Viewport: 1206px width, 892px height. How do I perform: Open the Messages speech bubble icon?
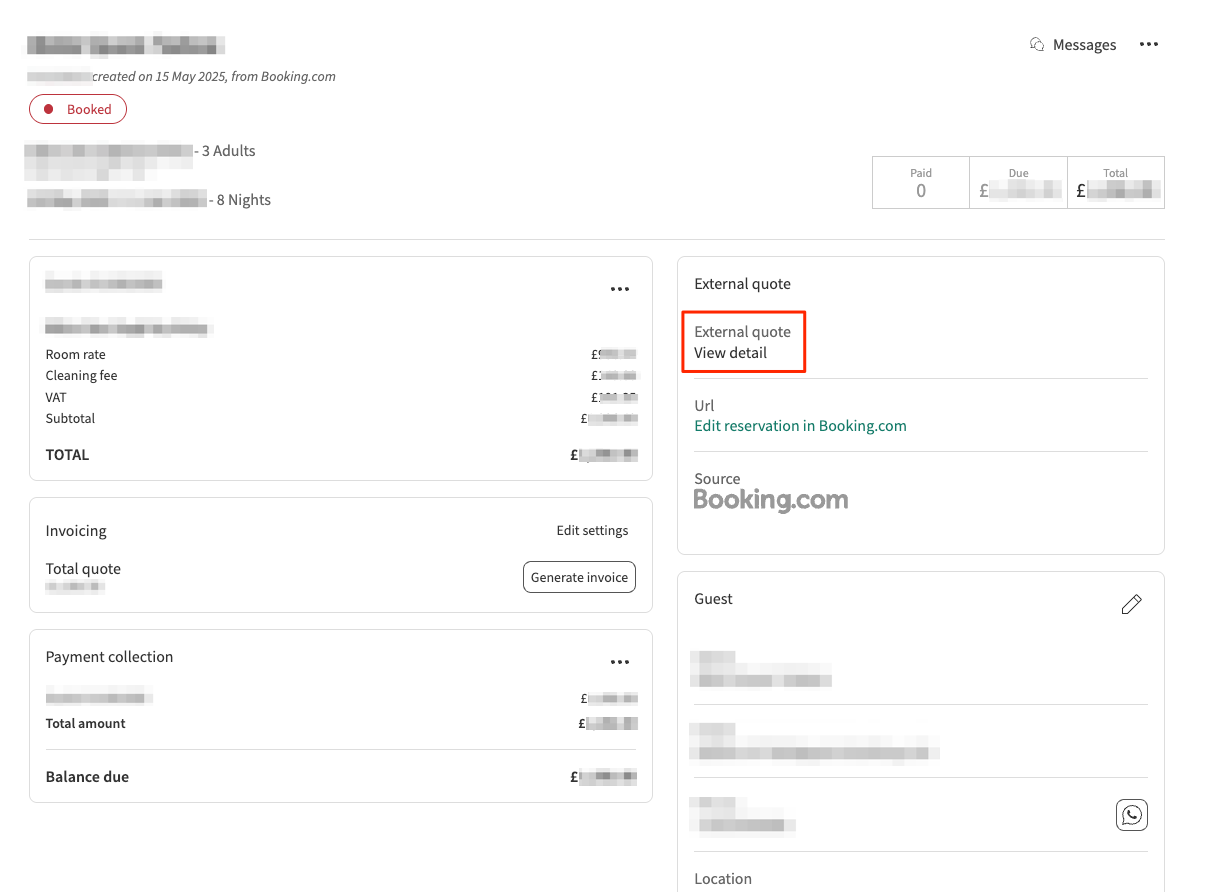(x=1037, y=45)
